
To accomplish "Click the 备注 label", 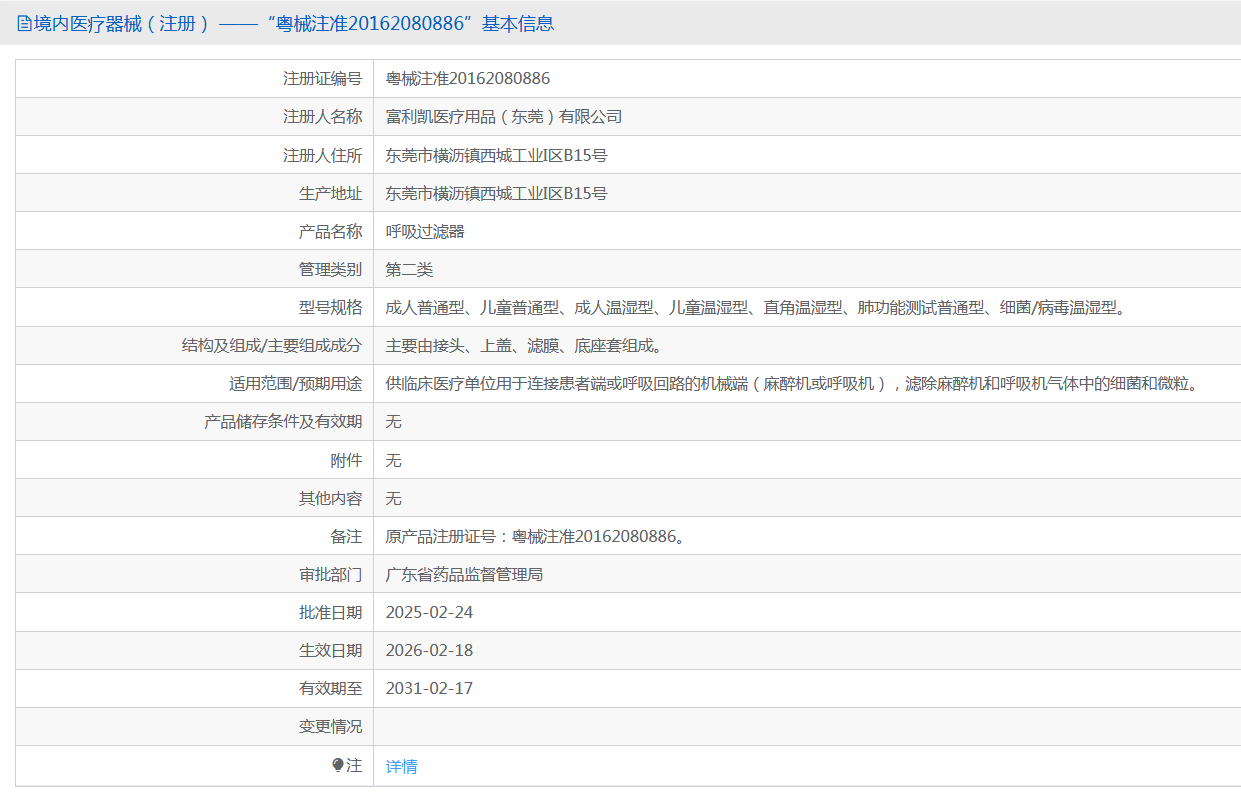I will point(346,537).
